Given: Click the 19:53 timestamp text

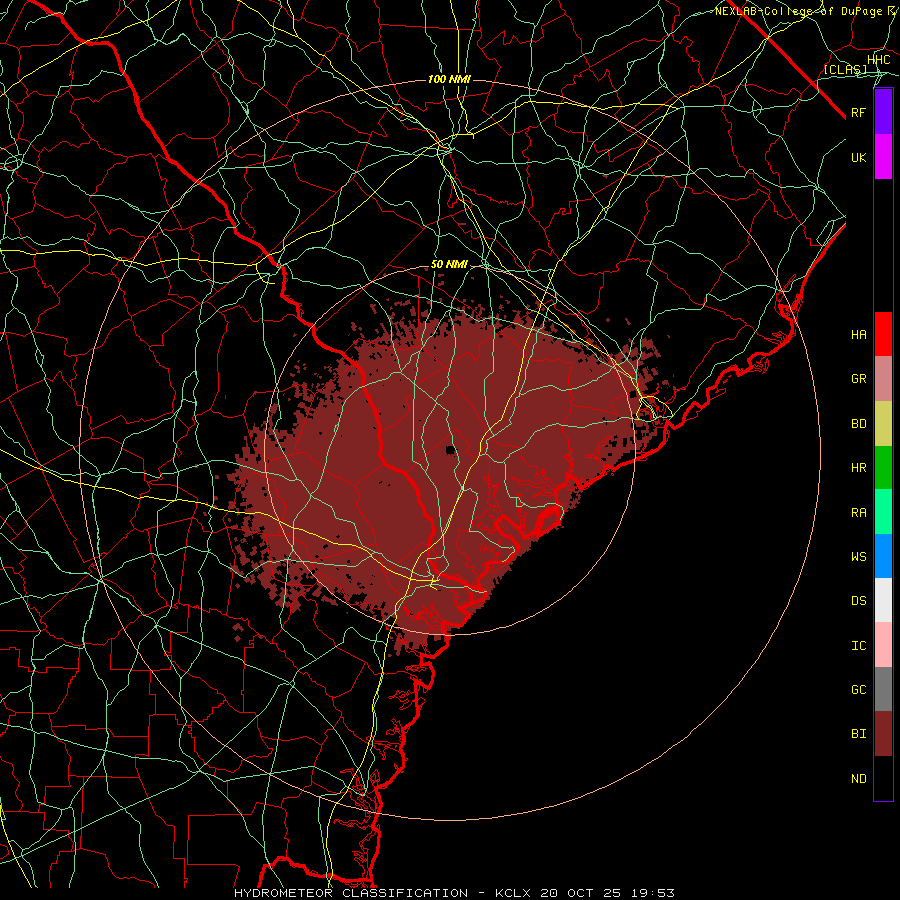Looking at the screenshot, I should [655, 893].
